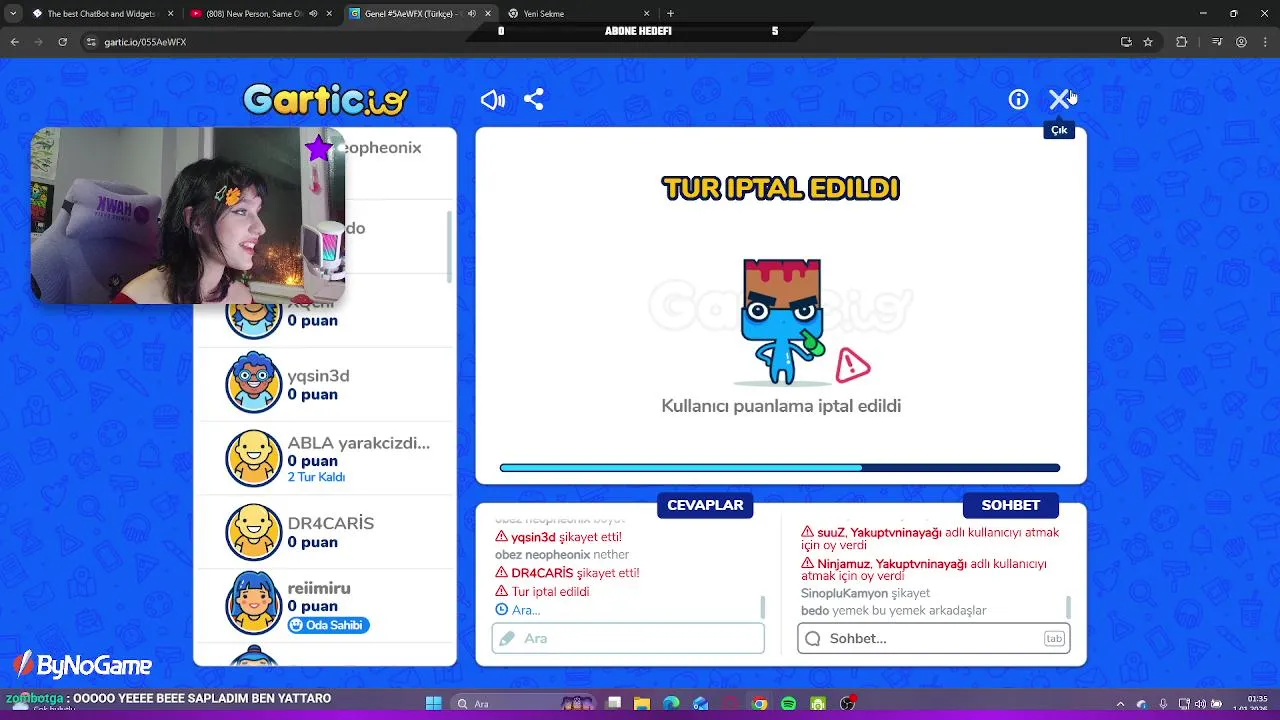
Task: Mute audio on the YouTube tab
Action: tap(313, 14)
